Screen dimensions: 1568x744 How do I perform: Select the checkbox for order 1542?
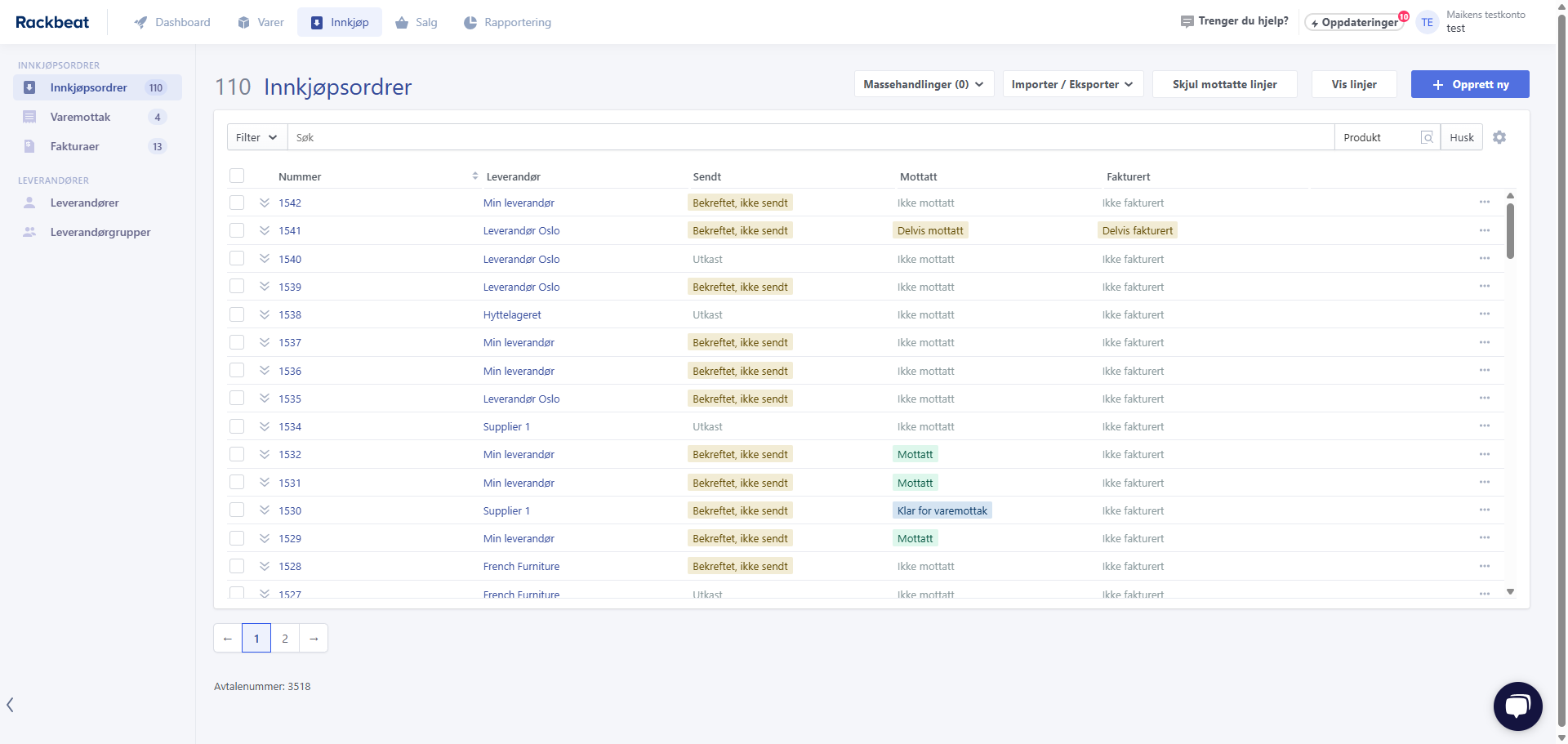pos(237,203)
